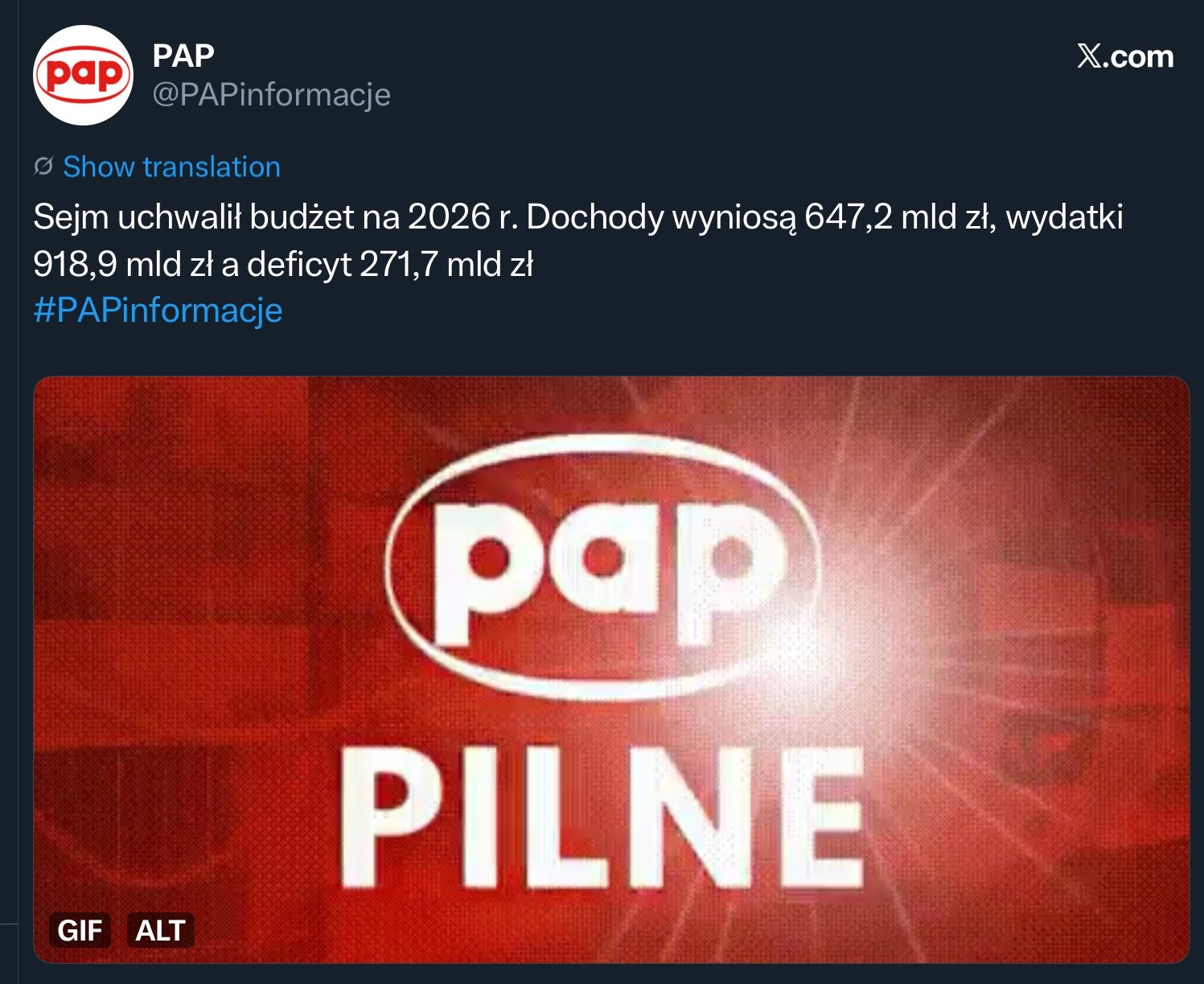Click the word Dochody in the post

pyautogui.click(x=594, y=217)
